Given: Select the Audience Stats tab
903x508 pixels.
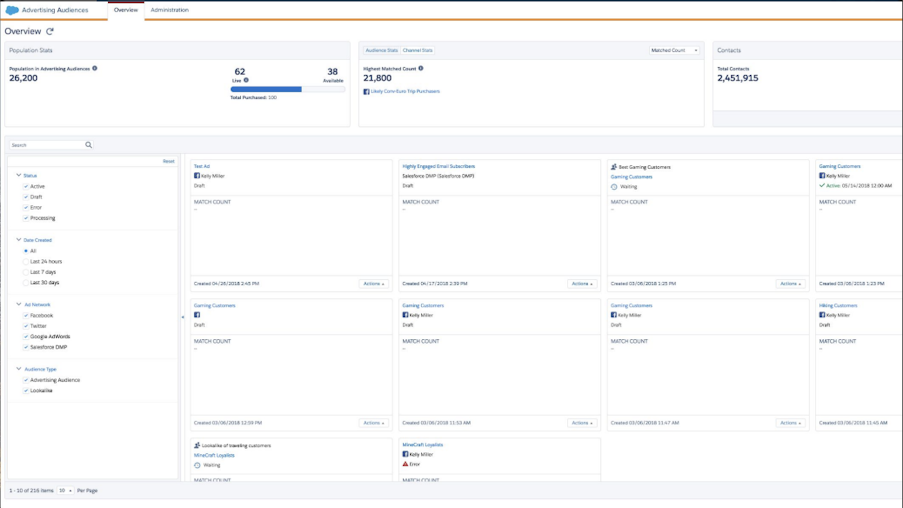Looking at the screenshot, I should pyautogui.click(x=382, y=50).
